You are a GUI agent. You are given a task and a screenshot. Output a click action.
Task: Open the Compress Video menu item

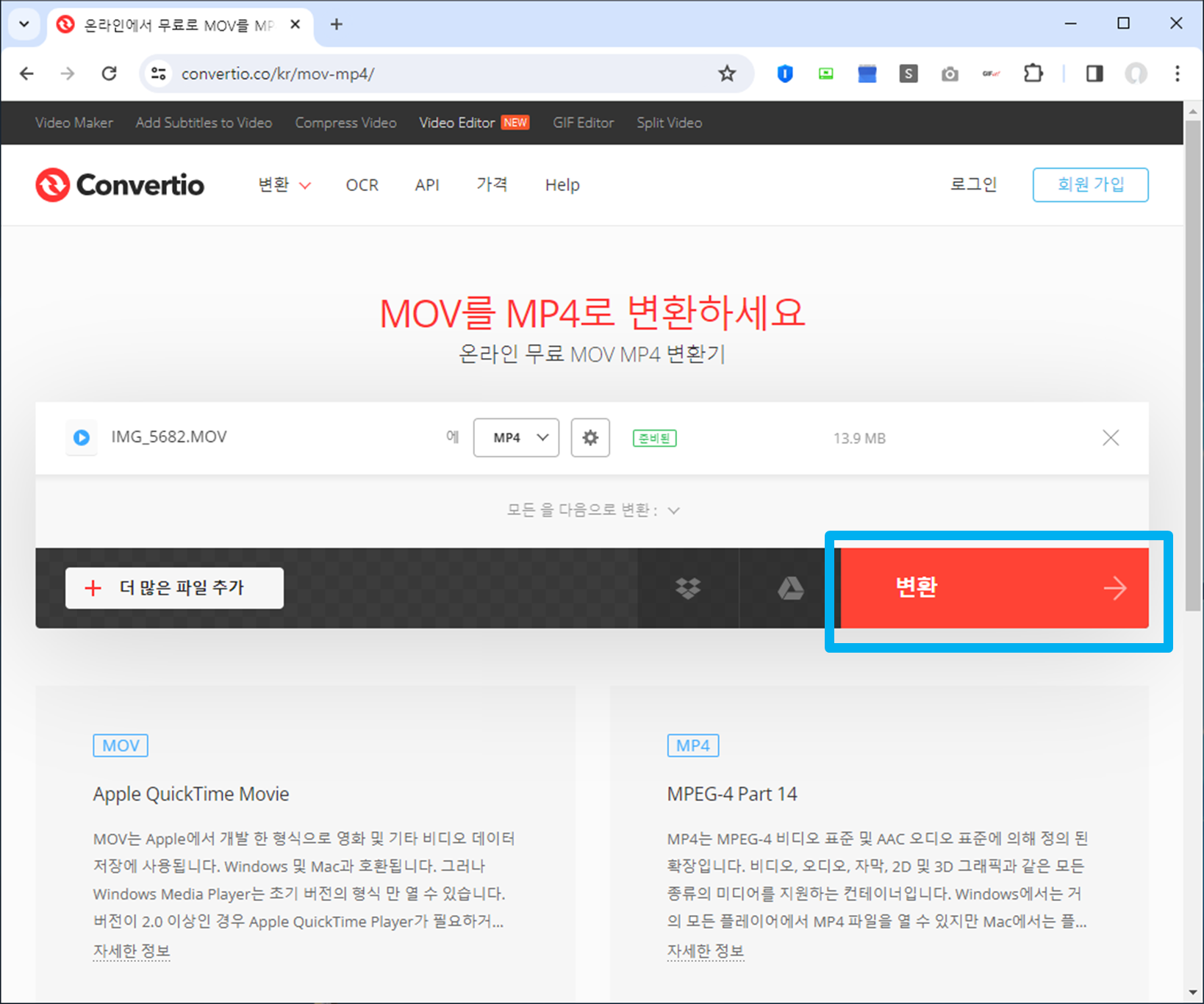pyautogui.click(x=345, y=123)
